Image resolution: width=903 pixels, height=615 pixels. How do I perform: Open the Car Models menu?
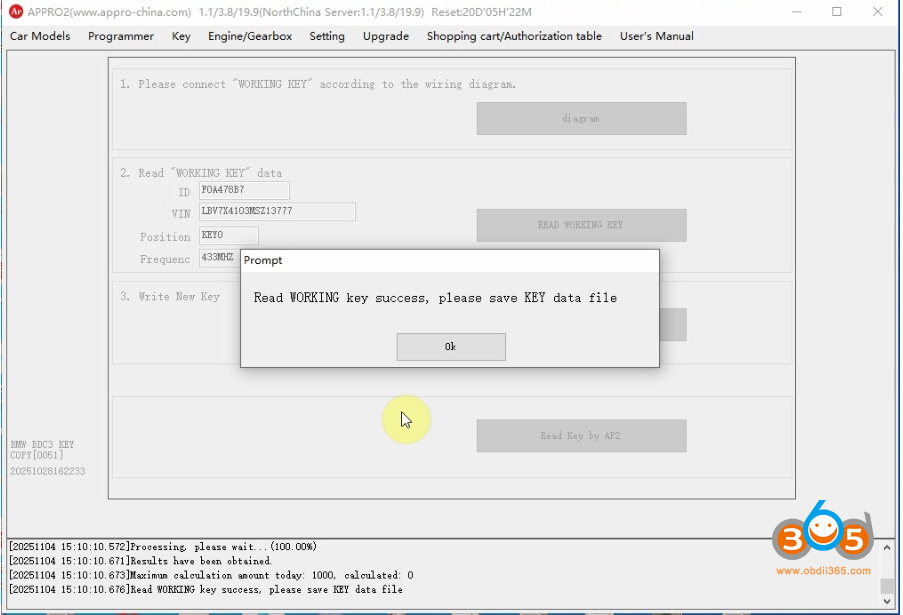[39, 36]
